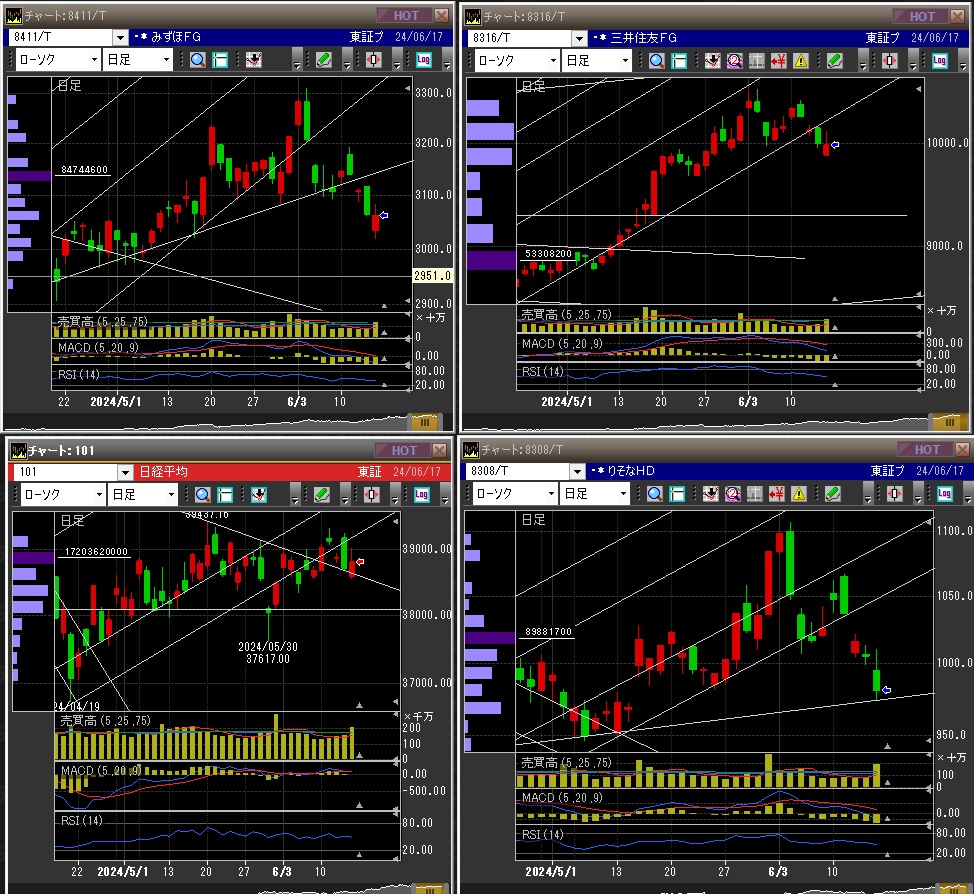Click crosshair cursor icon in Nikkei 101 chart
The image size is (974, 894).
click(x=225, y=495)
